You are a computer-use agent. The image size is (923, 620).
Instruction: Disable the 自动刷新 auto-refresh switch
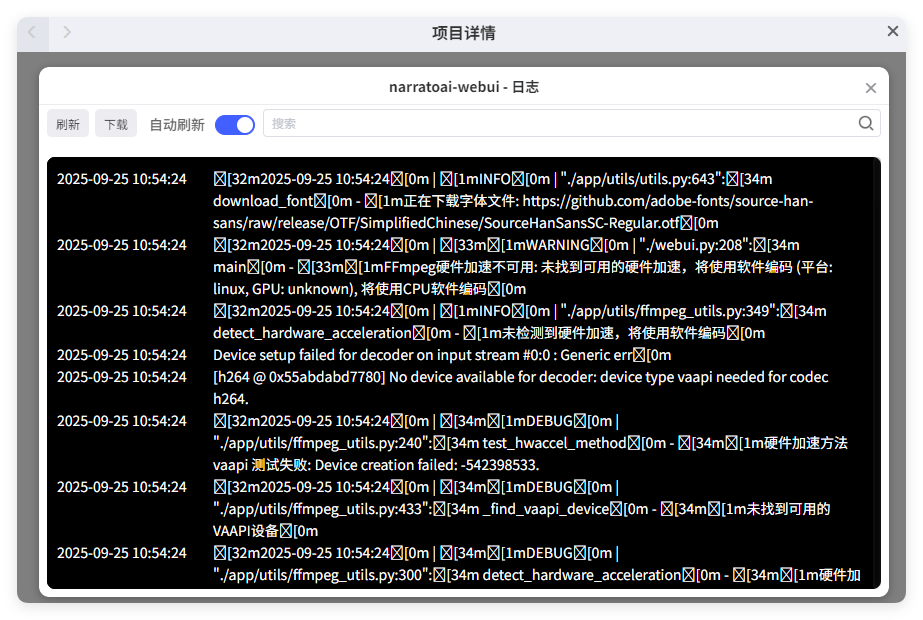[235, 124]
